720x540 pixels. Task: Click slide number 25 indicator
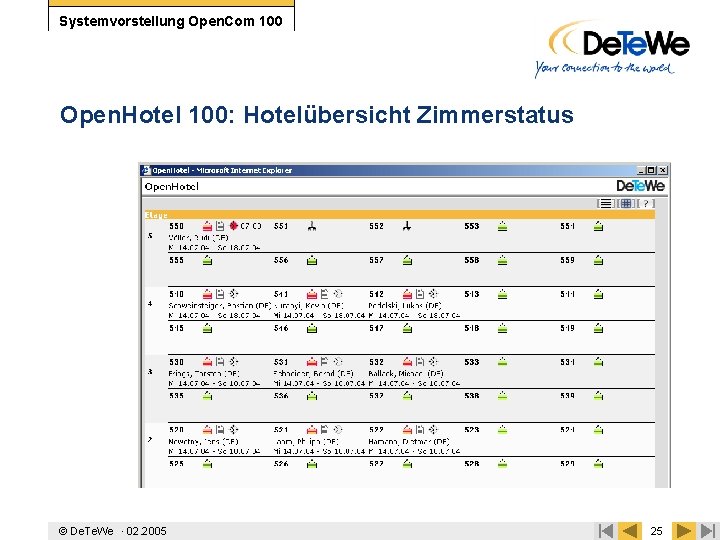[x=656, y=531]
